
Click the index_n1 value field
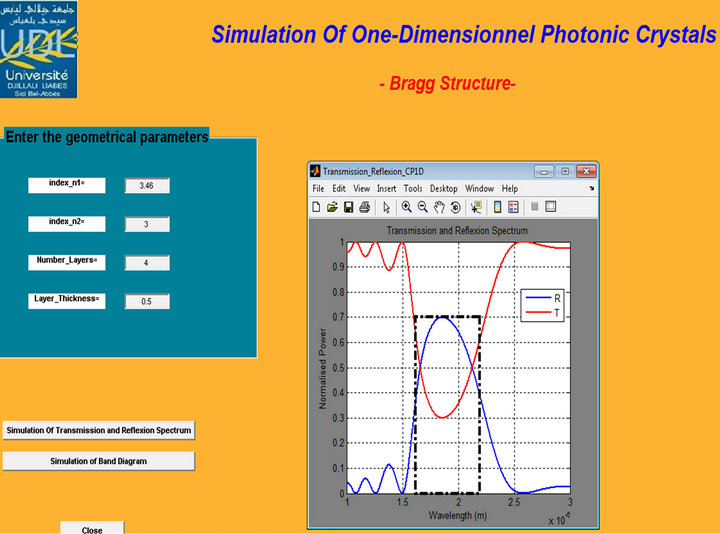pos(147,185)
